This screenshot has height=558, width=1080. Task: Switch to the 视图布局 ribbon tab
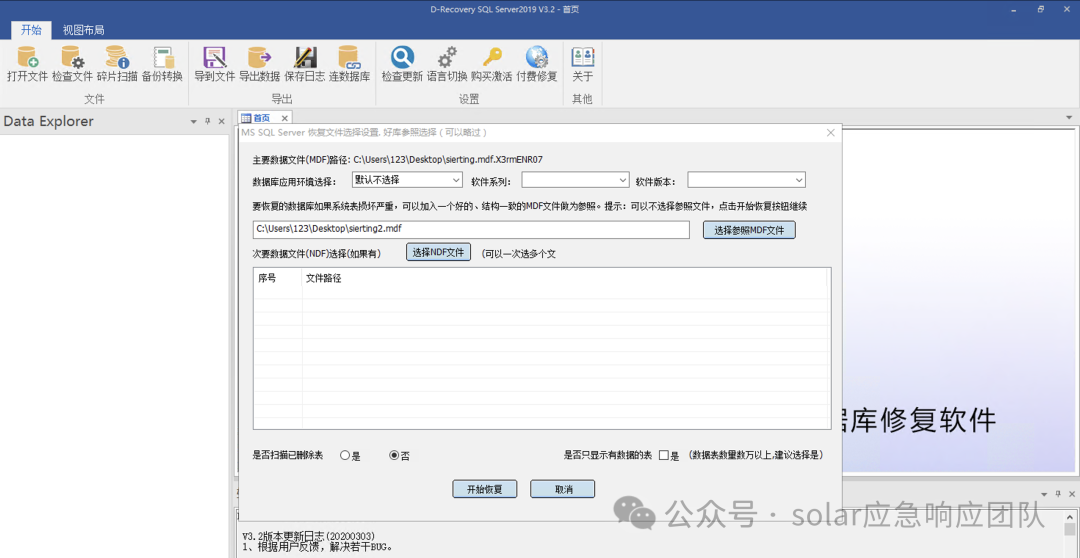click(x=83, y=30)
